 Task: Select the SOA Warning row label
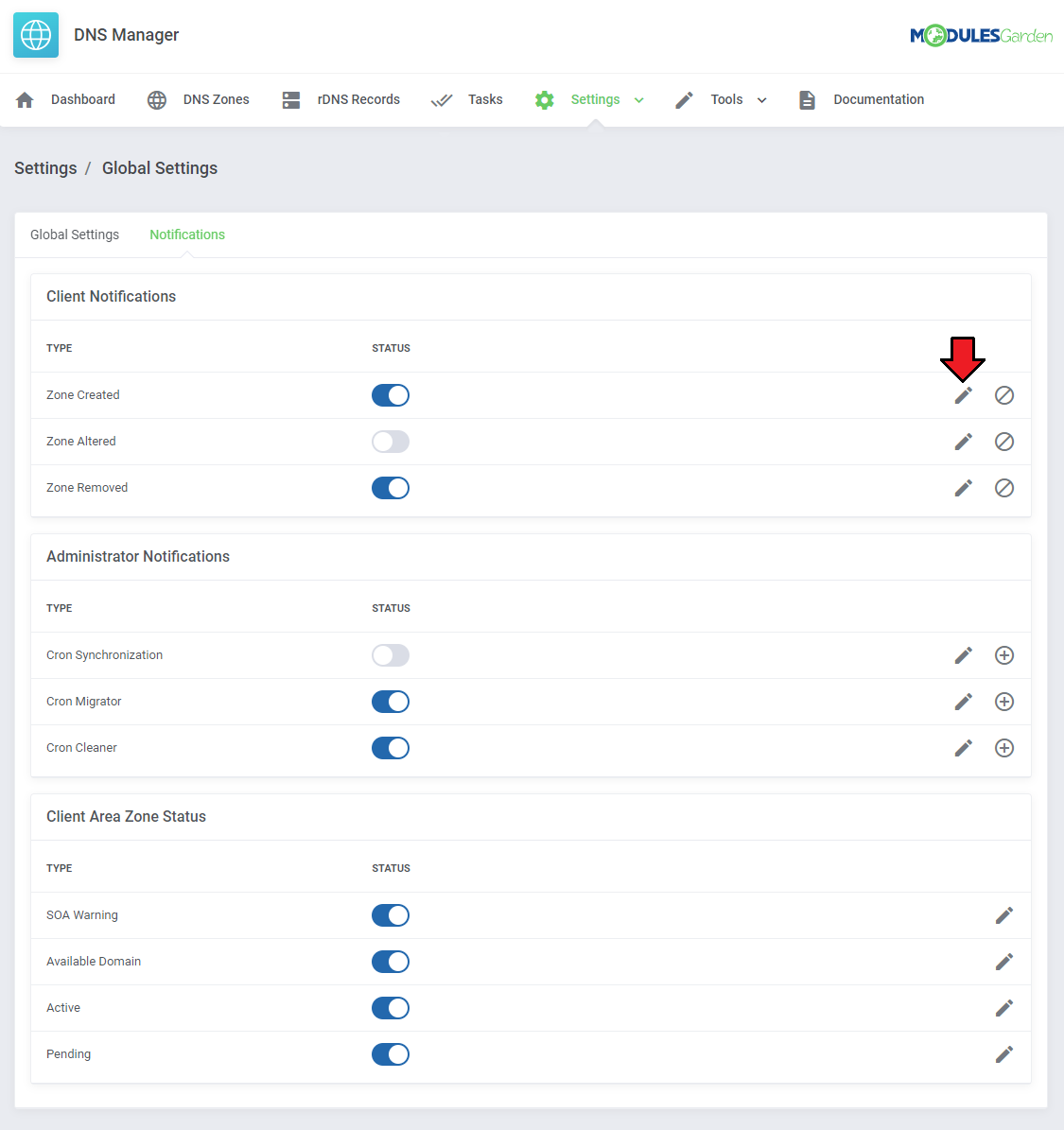pos(82,915)
